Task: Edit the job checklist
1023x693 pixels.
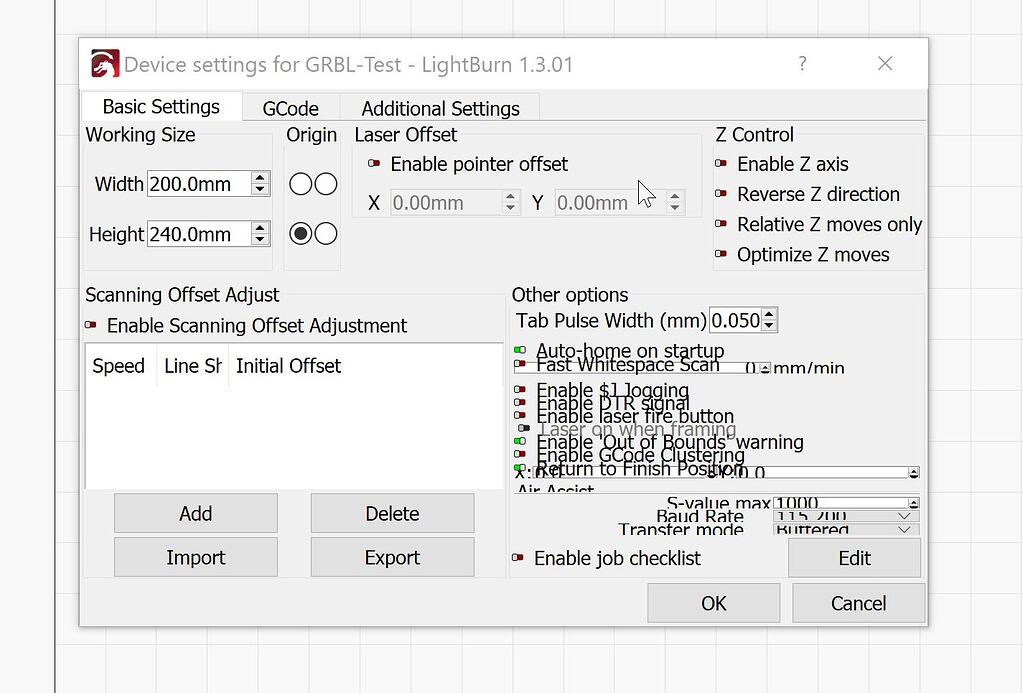Action: (854, 558)
